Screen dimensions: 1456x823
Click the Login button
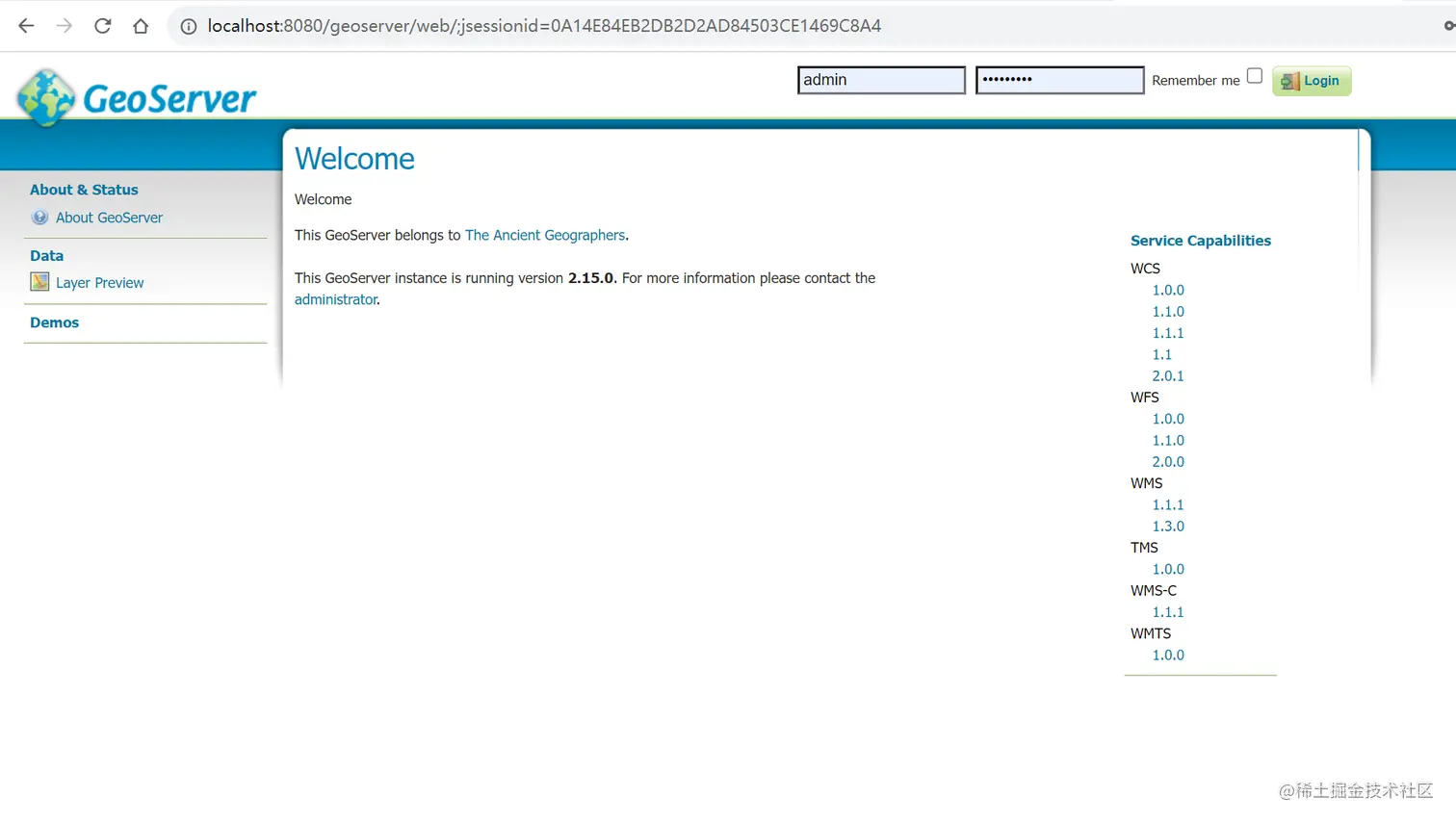1312,81
